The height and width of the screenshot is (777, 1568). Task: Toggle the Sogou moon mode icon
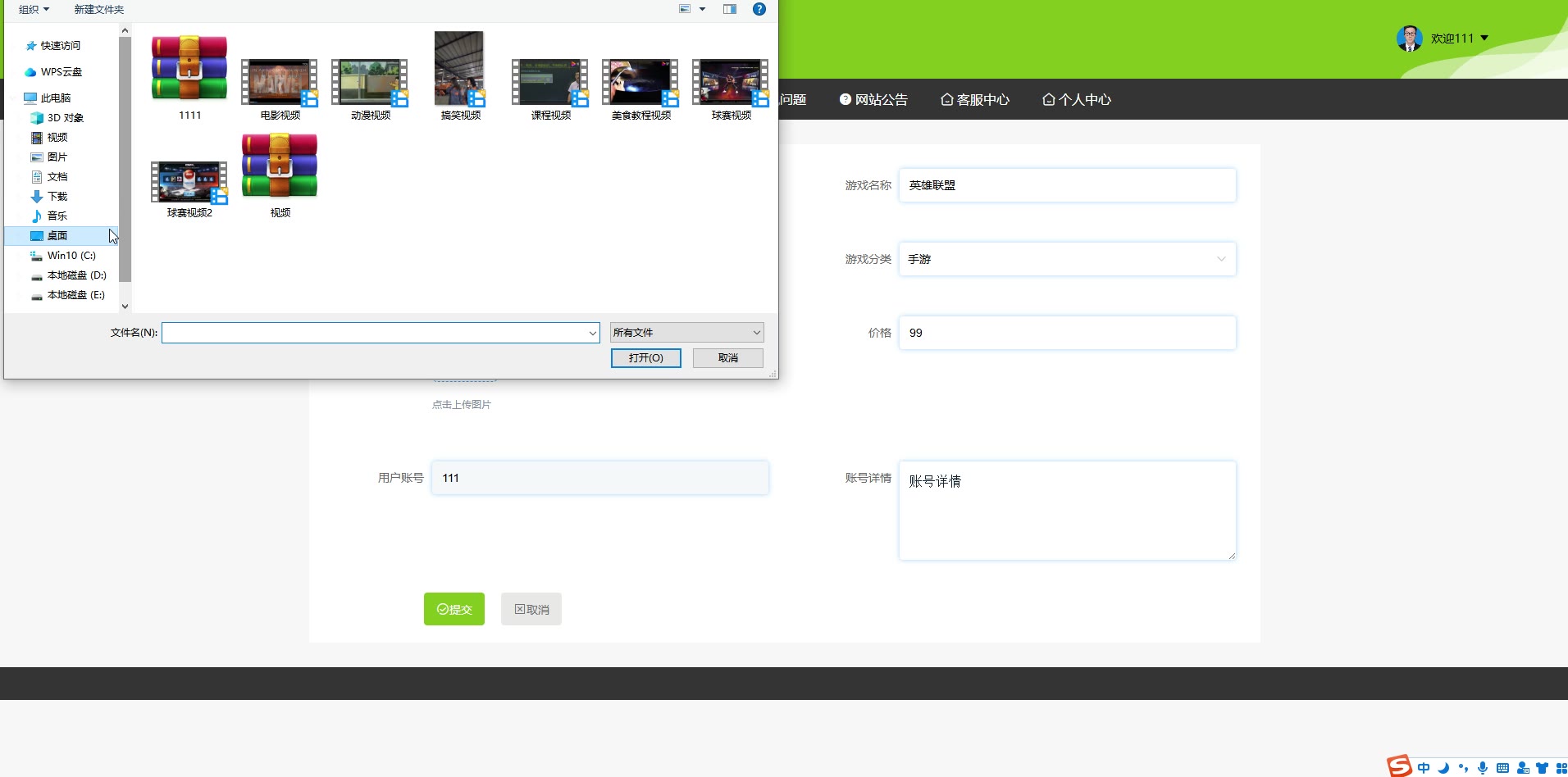tap(1443, 768)
